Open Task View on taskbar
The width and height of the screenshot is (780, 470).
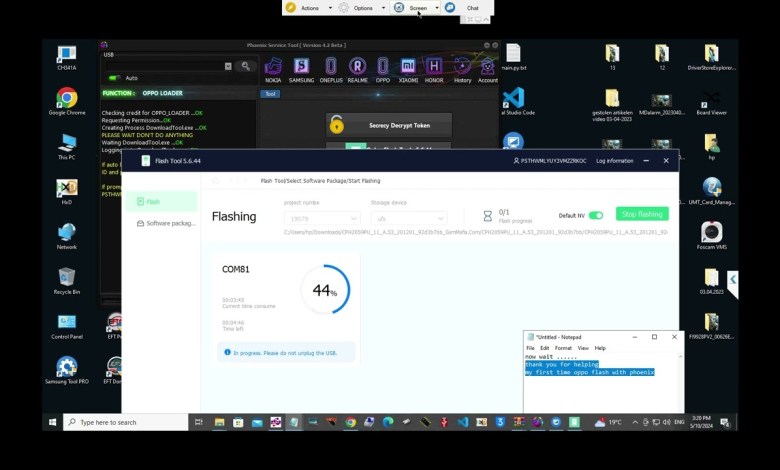coord(198,422)
